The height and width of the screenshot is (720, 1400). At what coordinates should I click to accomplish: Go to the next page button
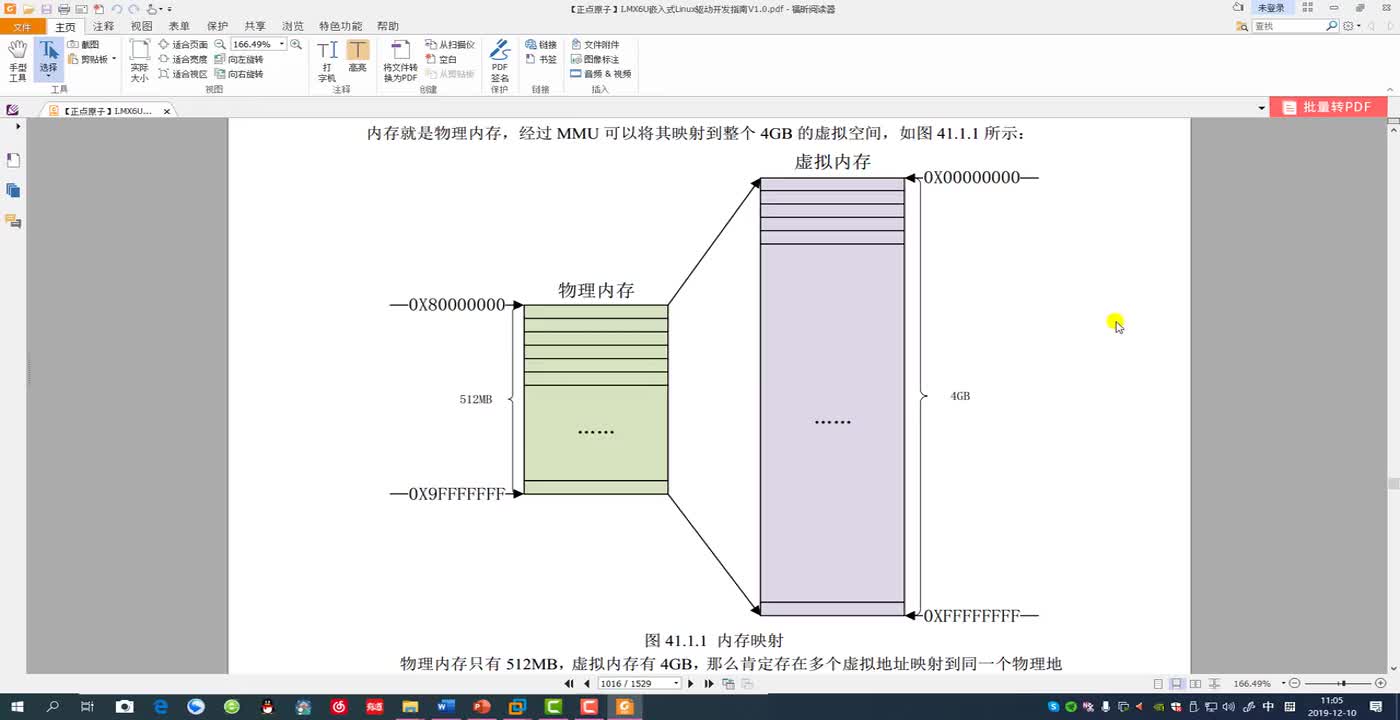pos(691,684)
